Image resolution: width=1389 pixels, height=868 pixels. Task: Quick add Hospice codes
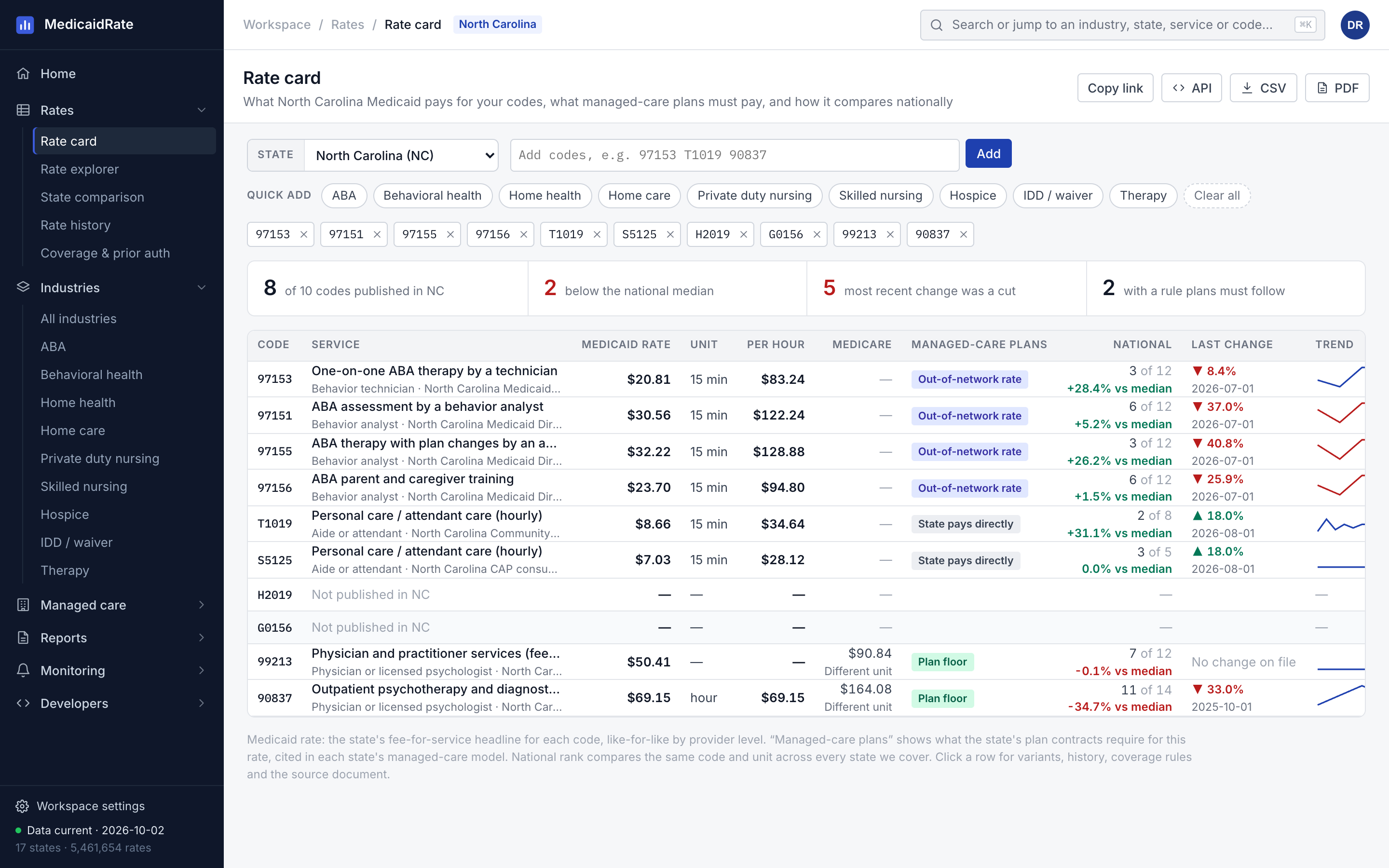972,196
